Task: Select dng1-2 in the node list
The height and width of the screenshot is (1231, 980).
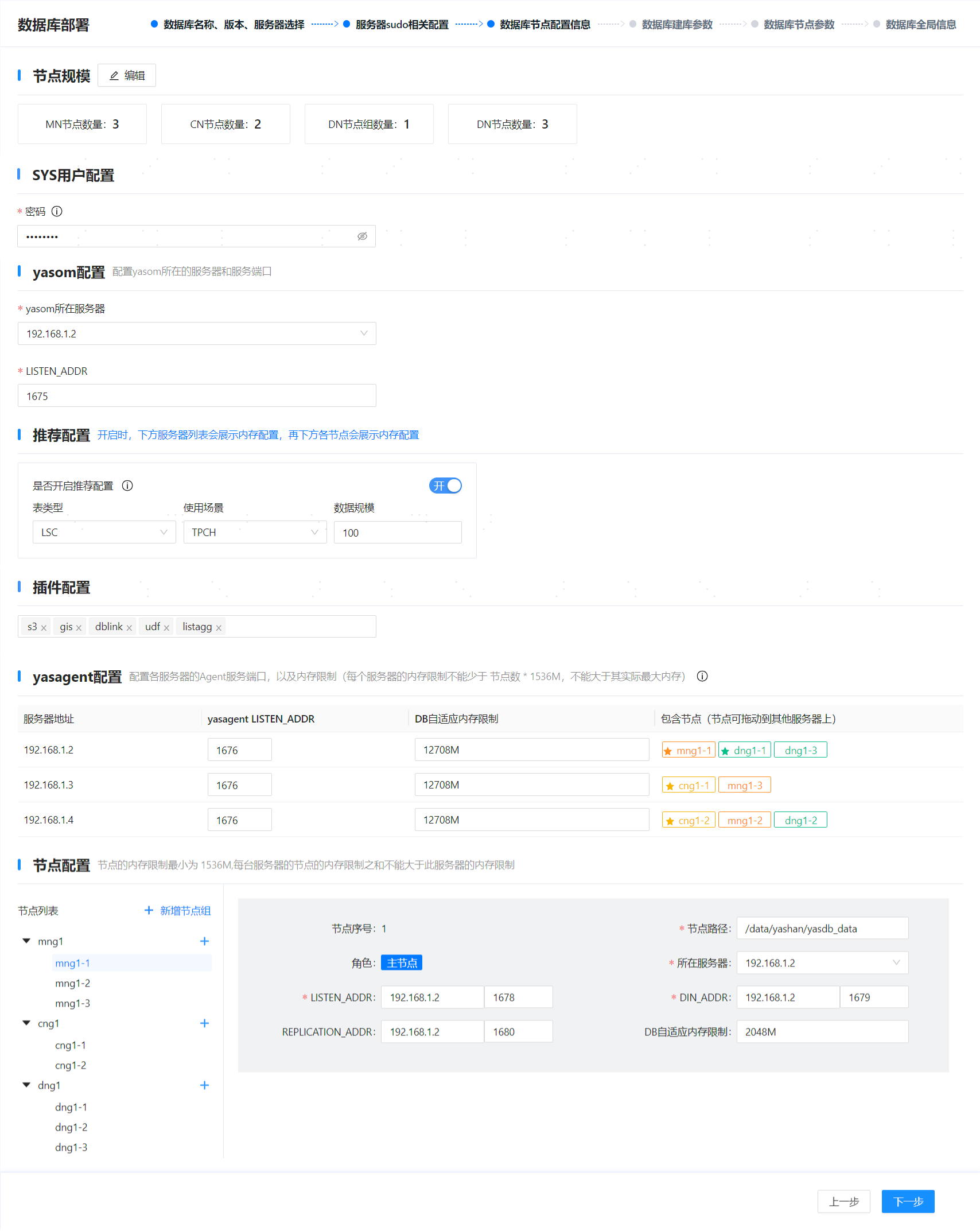Action: (71, 1127)
